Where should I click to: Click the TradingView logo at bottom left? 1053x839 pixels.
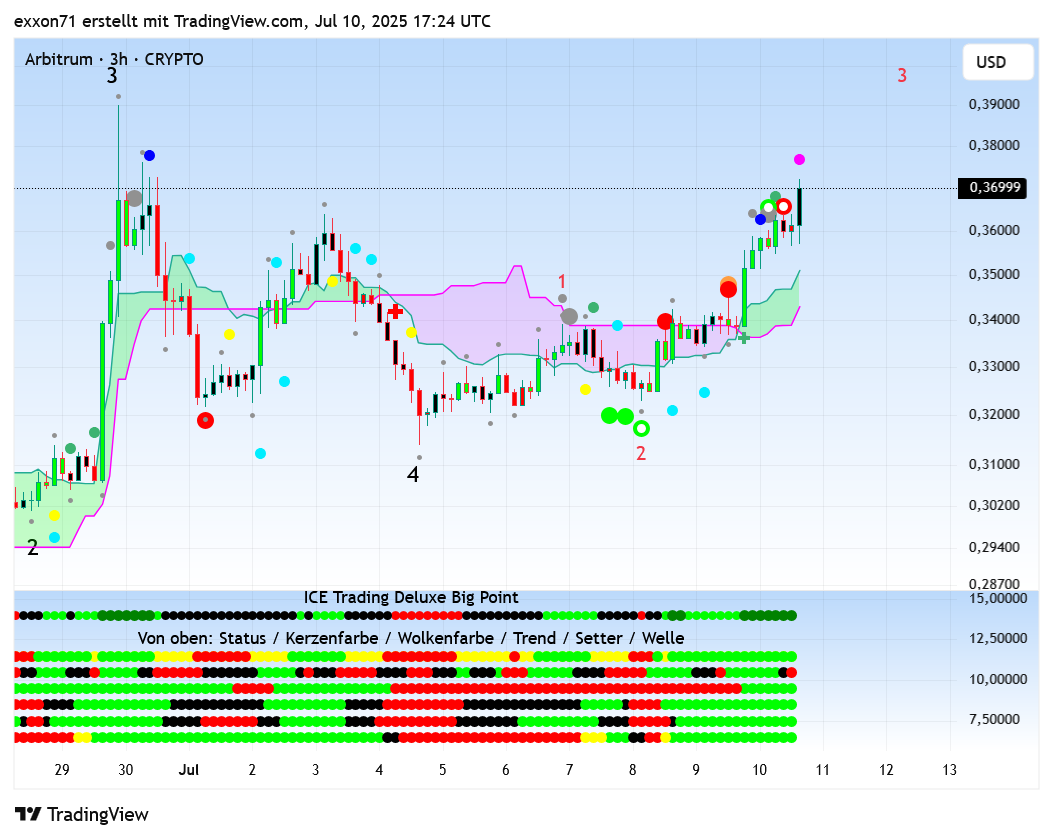coord(82,814)
